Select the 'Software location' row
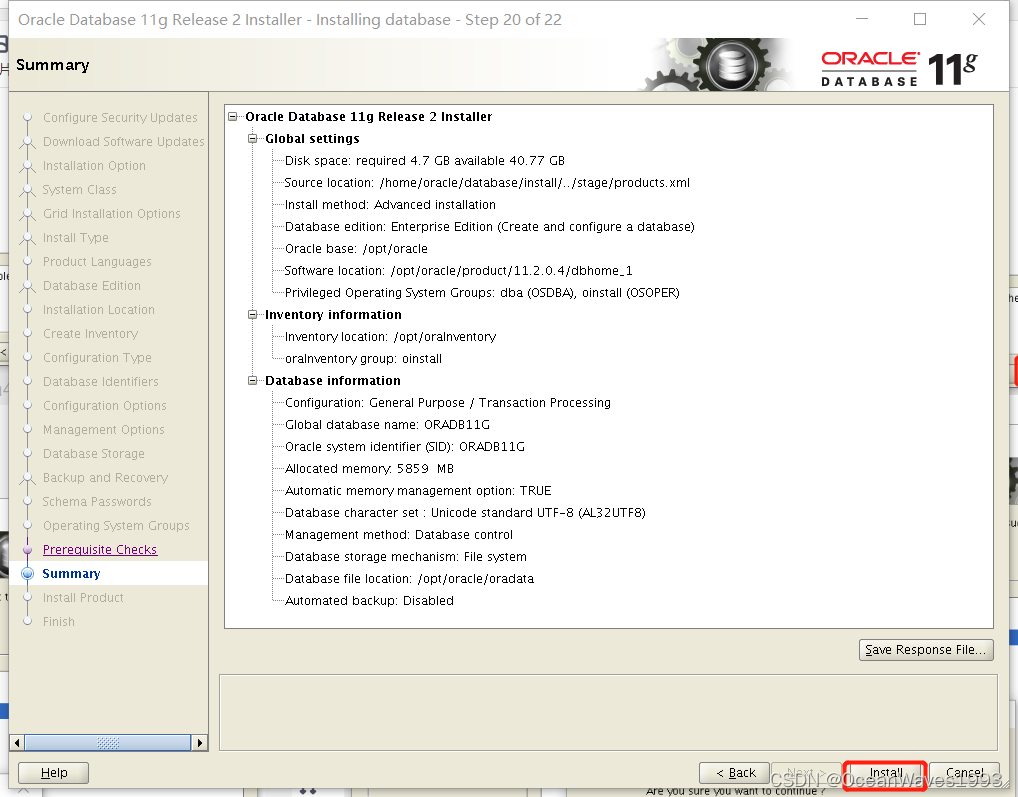This screenshot has height=797, width=1018. tap(458, 271)
